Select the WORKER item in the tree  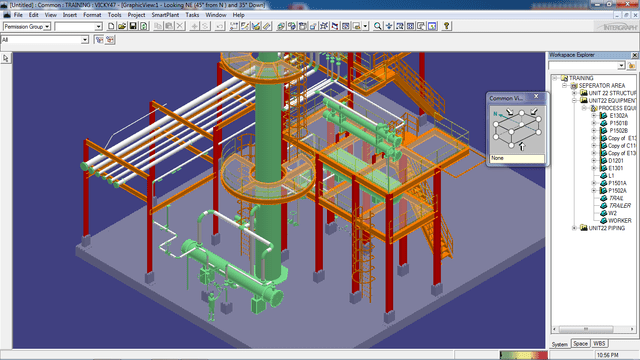619,220
